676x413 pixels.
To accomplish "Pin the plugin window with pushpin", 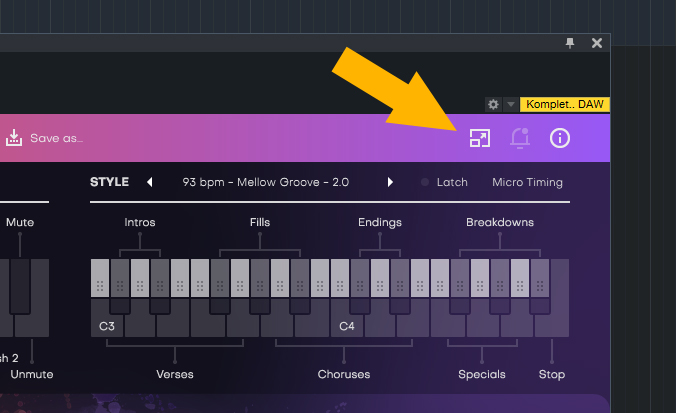I will tap(570, 43).
